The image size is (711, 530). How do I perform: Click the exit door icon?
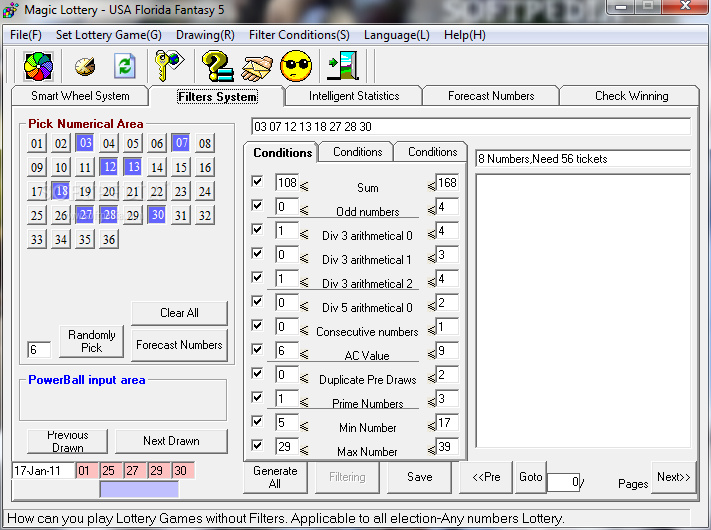(343, 66)
